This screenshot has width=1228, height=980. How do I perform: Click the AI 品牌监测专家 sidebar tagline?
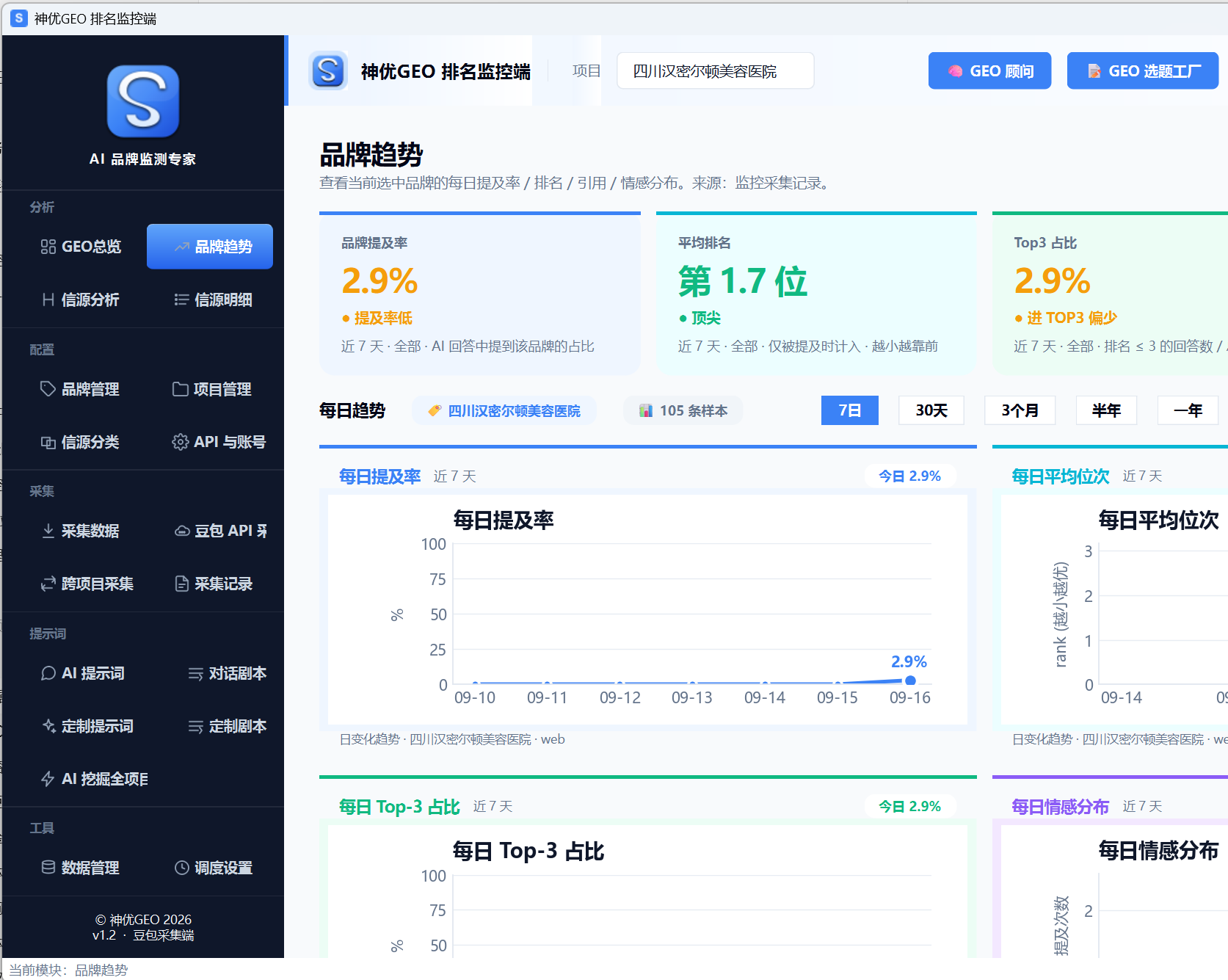(x=142, y=159)
